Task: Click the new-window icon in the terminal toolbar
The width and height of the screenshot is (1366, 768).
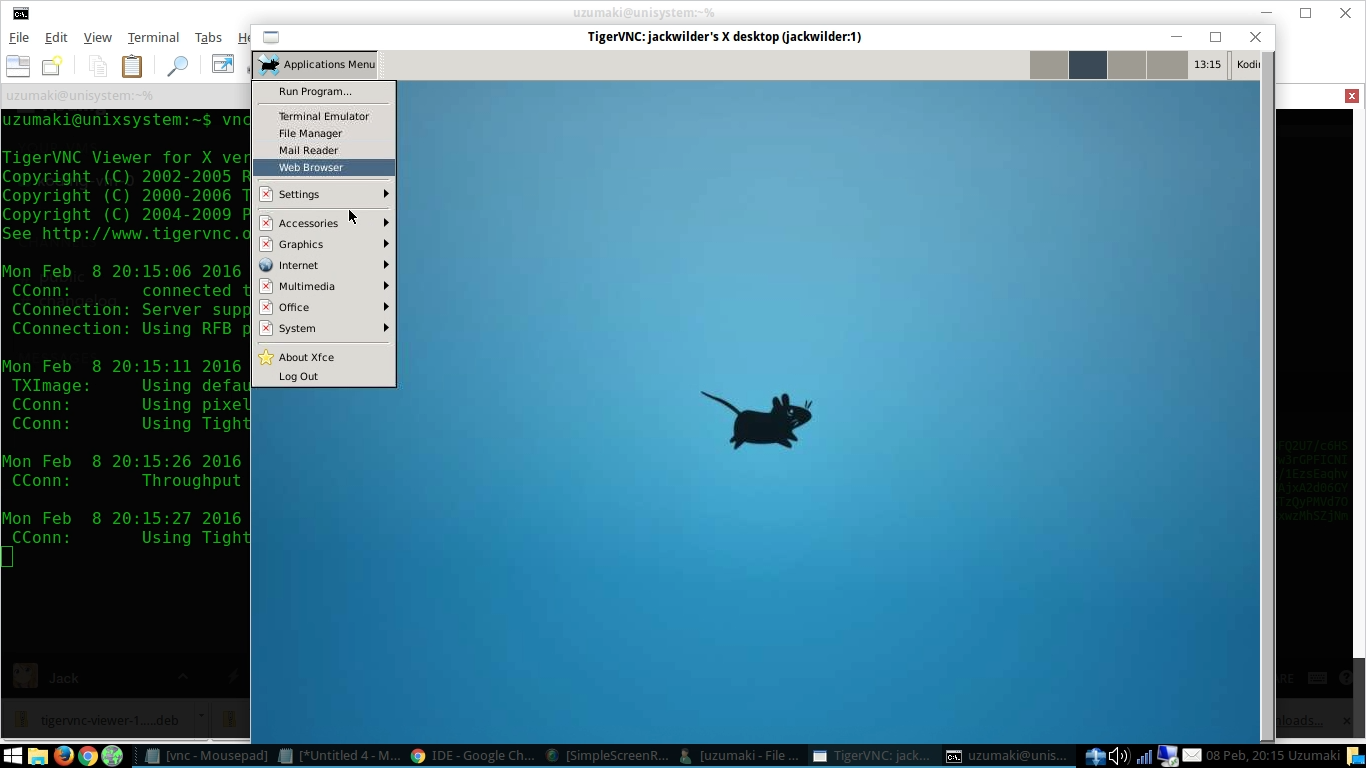Action: pyautogui.click(x=52, y=66)
